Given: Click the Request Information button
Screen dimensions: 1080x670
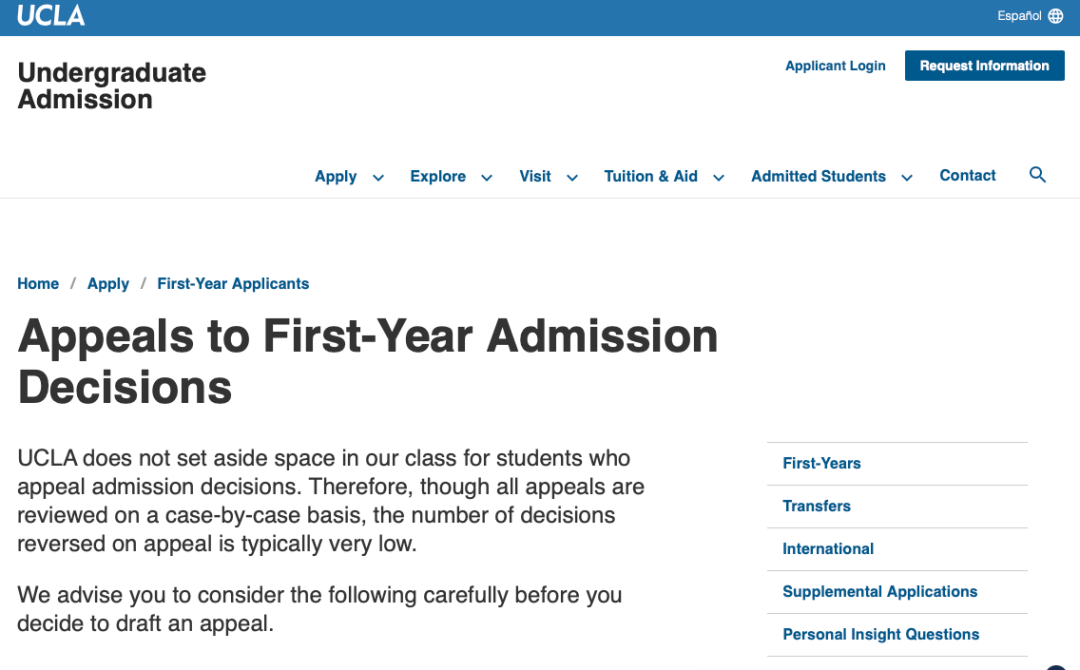Looking at the screenshot, I should tap(984, 66).
